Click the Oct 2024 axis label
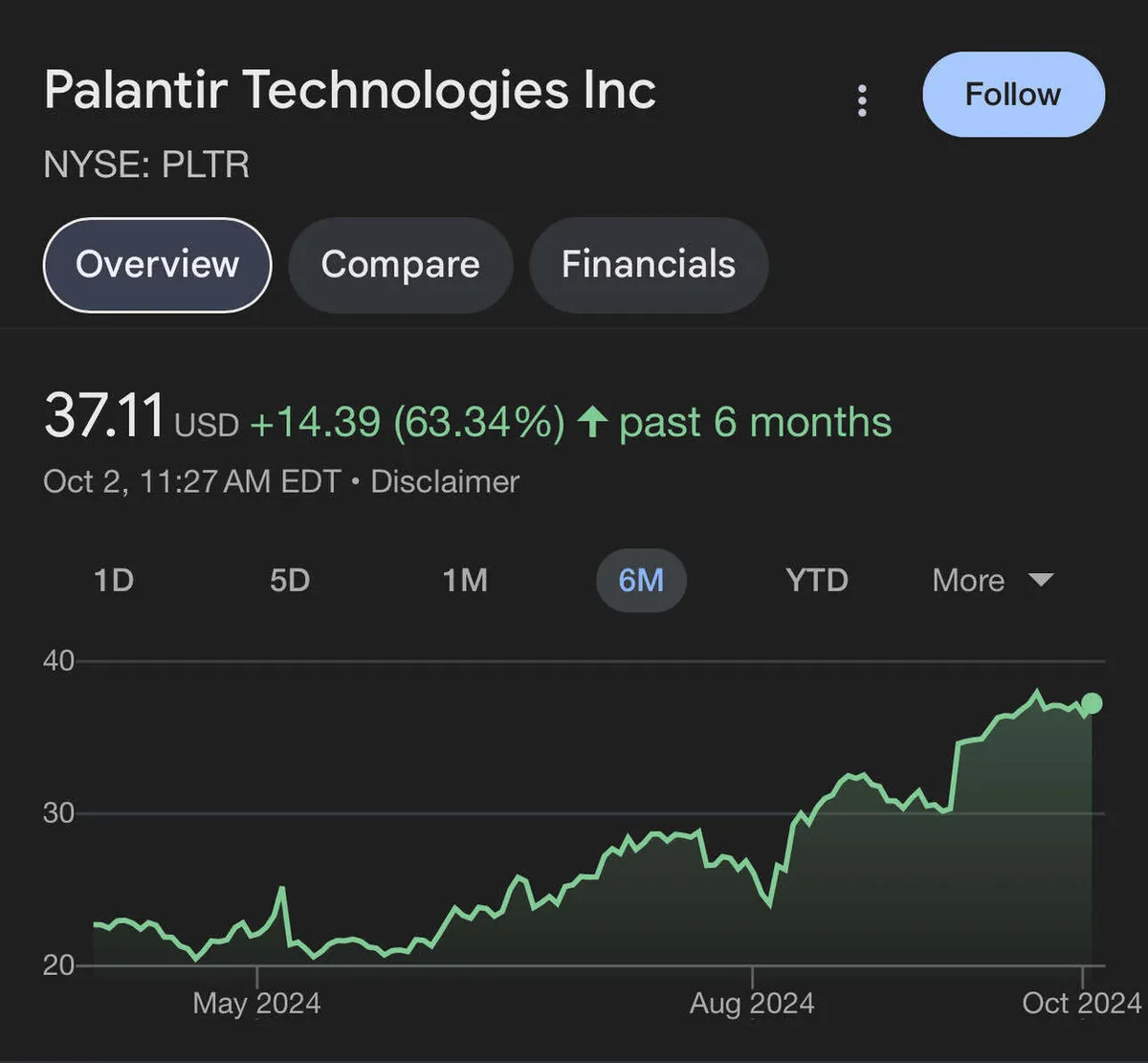 pyautogui.click(x=1081, y=1003)
